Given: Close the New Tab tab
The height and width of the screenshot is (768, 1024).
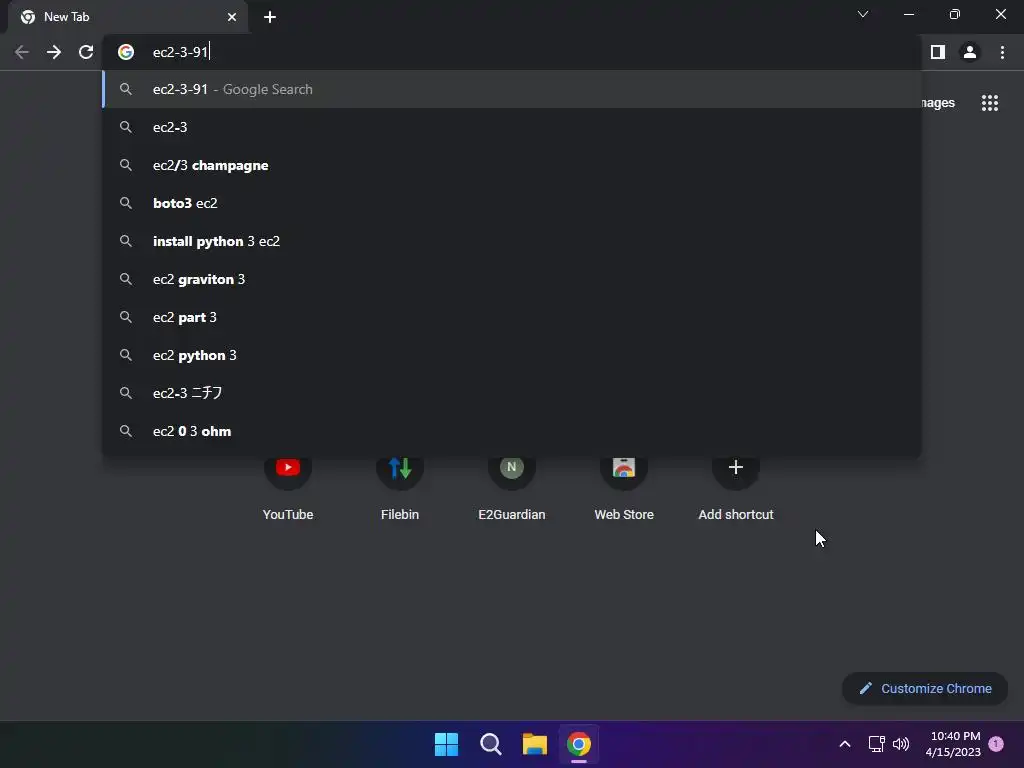Looking at the screenshot, I should click(232, 17).
